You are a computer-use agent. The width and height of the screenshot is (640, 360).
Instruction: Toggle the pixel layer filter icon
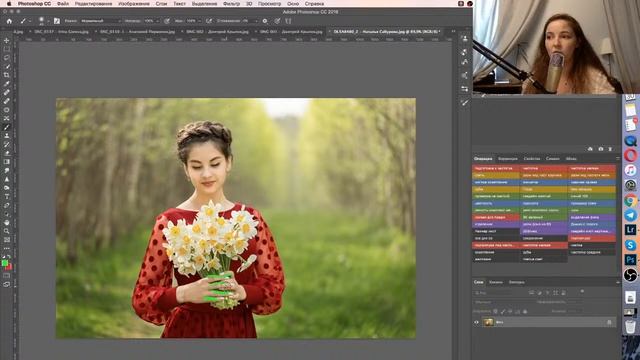(x=531, y=293)
